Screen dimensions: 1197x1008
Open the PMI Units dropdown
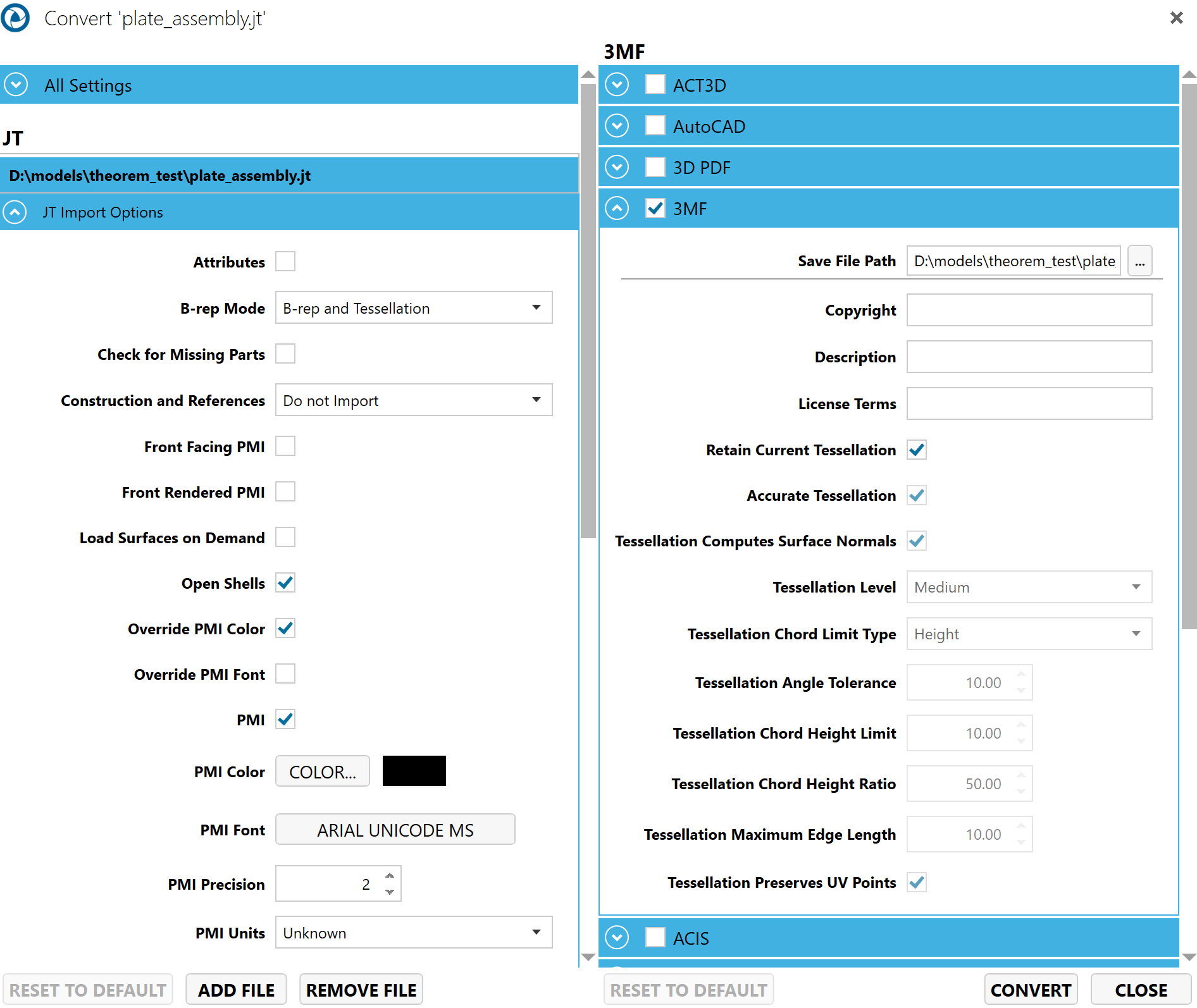point(414,933)
